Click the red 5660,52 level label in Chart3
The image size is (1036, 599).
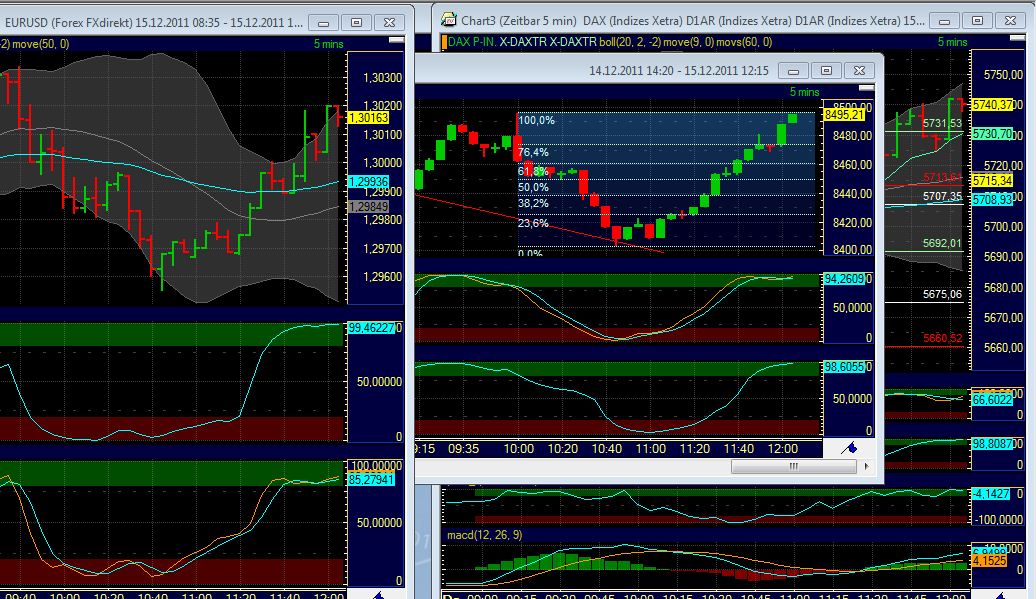point(942,338)
